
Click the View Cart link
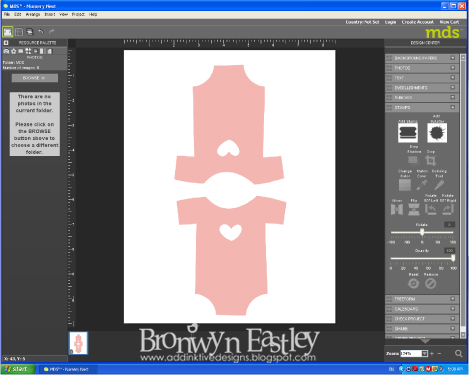[449, 22]
